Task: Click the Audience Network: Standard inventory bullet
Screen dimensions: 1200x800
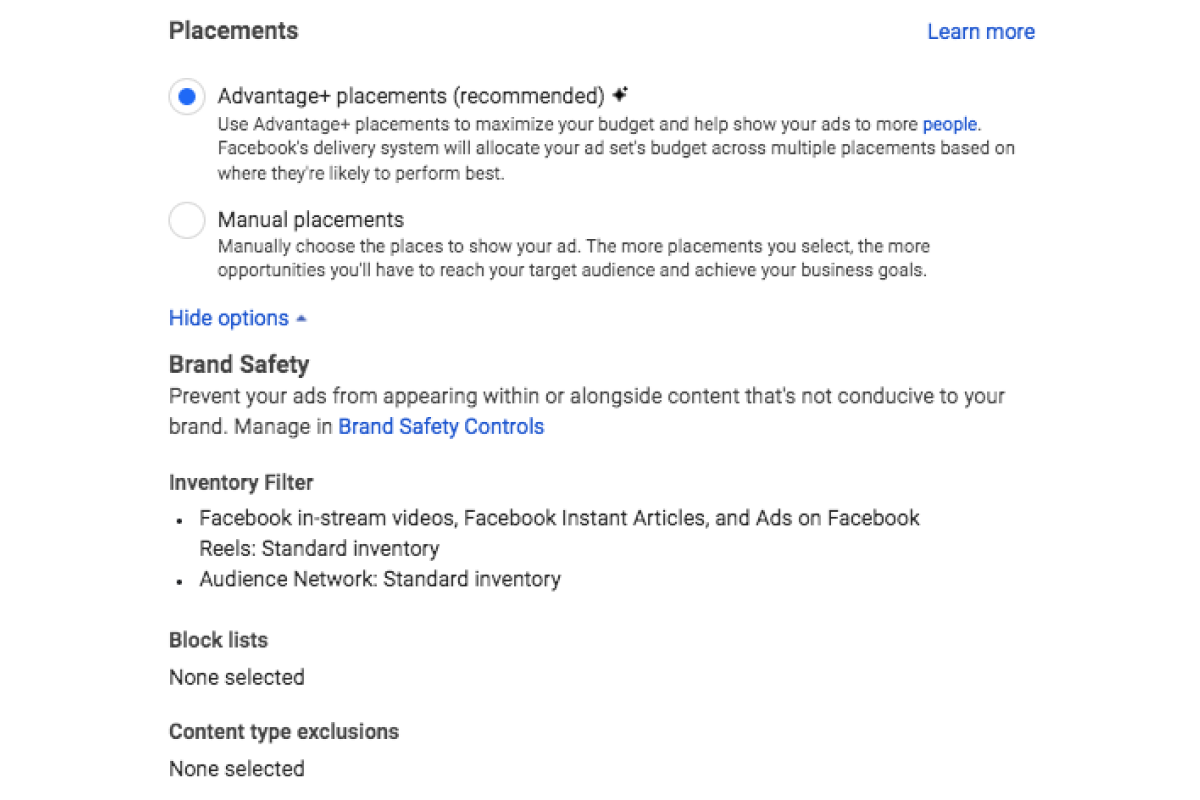Action: [x=380, y=579]
